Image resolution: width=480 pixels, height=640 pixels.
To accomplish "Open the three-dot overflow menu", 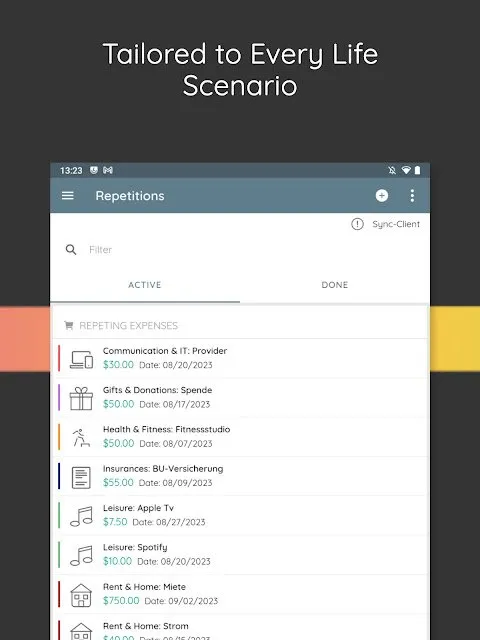I will [412, 196].
